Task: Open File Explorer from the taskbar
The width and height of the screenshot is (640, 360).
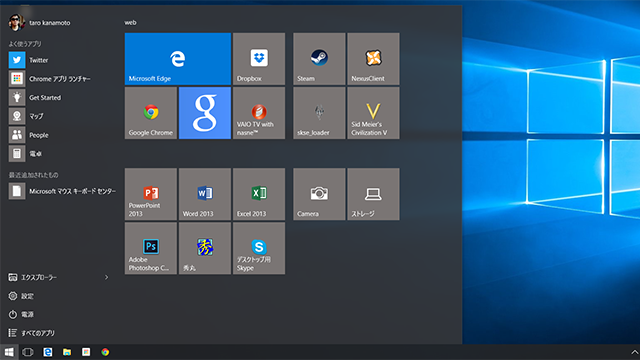Action: click(x=67, y=352)
